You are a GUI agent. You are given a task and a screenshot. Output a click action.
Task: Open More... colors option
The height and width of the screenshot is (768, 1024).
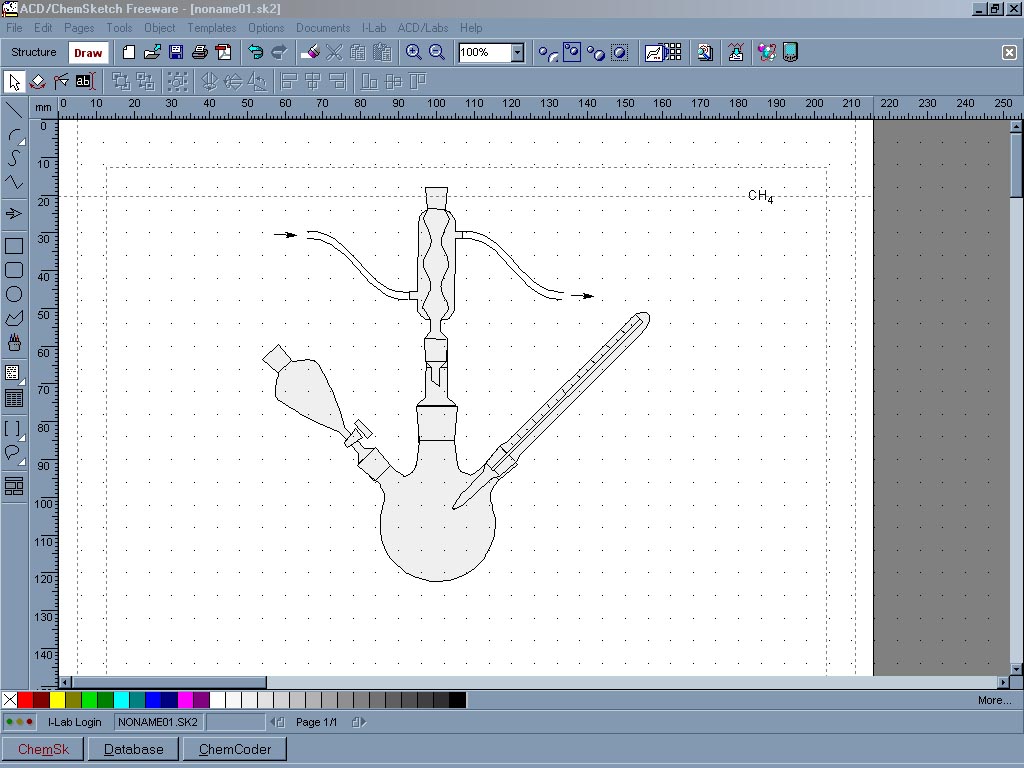994,700
